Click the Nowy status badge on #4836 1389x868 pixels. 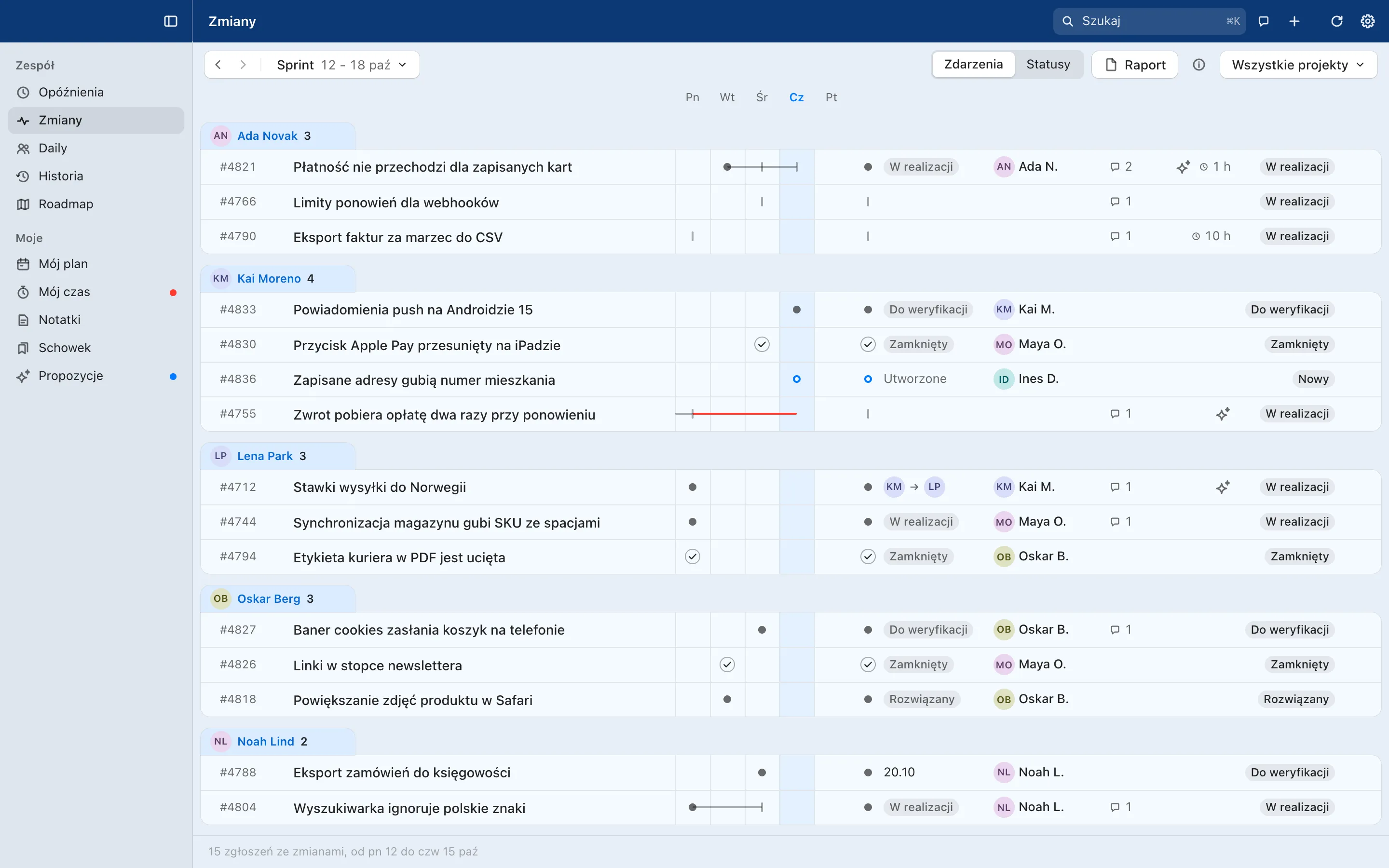point(1313,379)
